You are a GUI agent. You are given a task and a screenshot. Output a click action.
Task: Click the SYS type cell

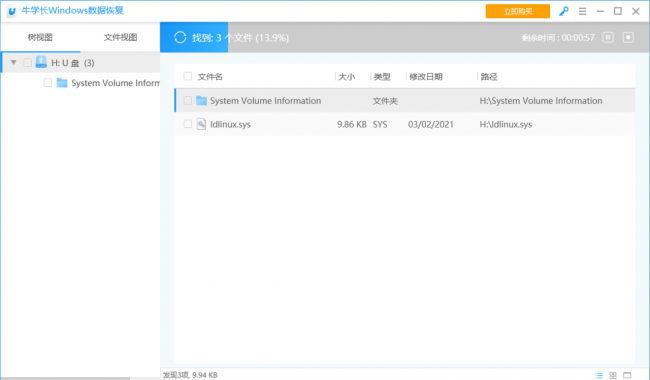pyautogui.click(x=380, y=124)
